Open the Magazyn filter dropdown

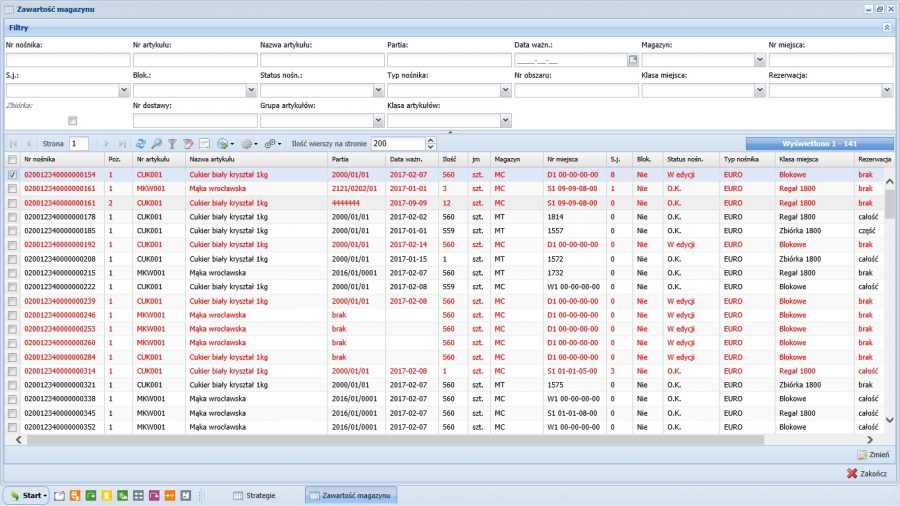(760, 60)
